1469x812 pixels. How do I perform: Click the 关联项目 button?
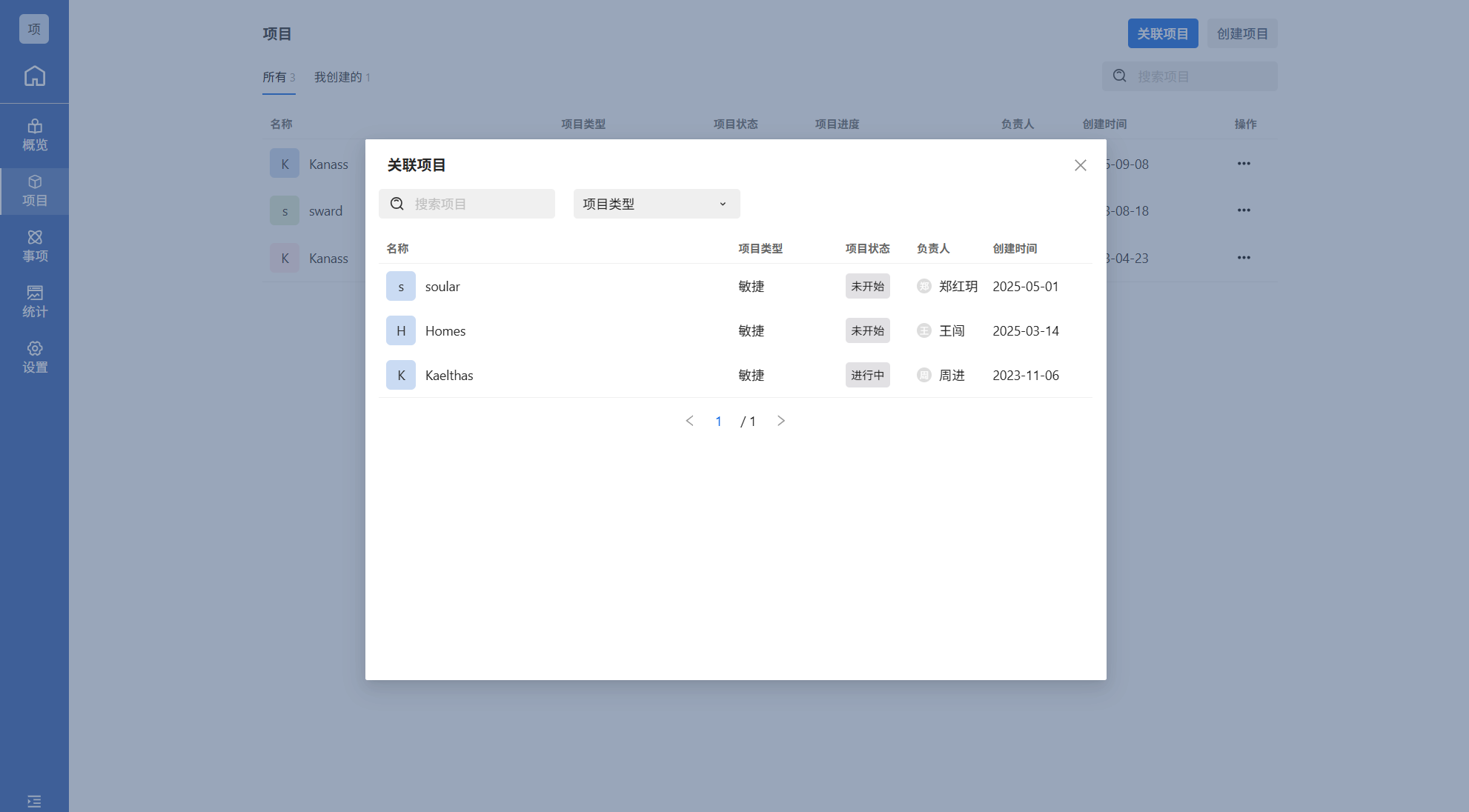tap(1162, 34)
